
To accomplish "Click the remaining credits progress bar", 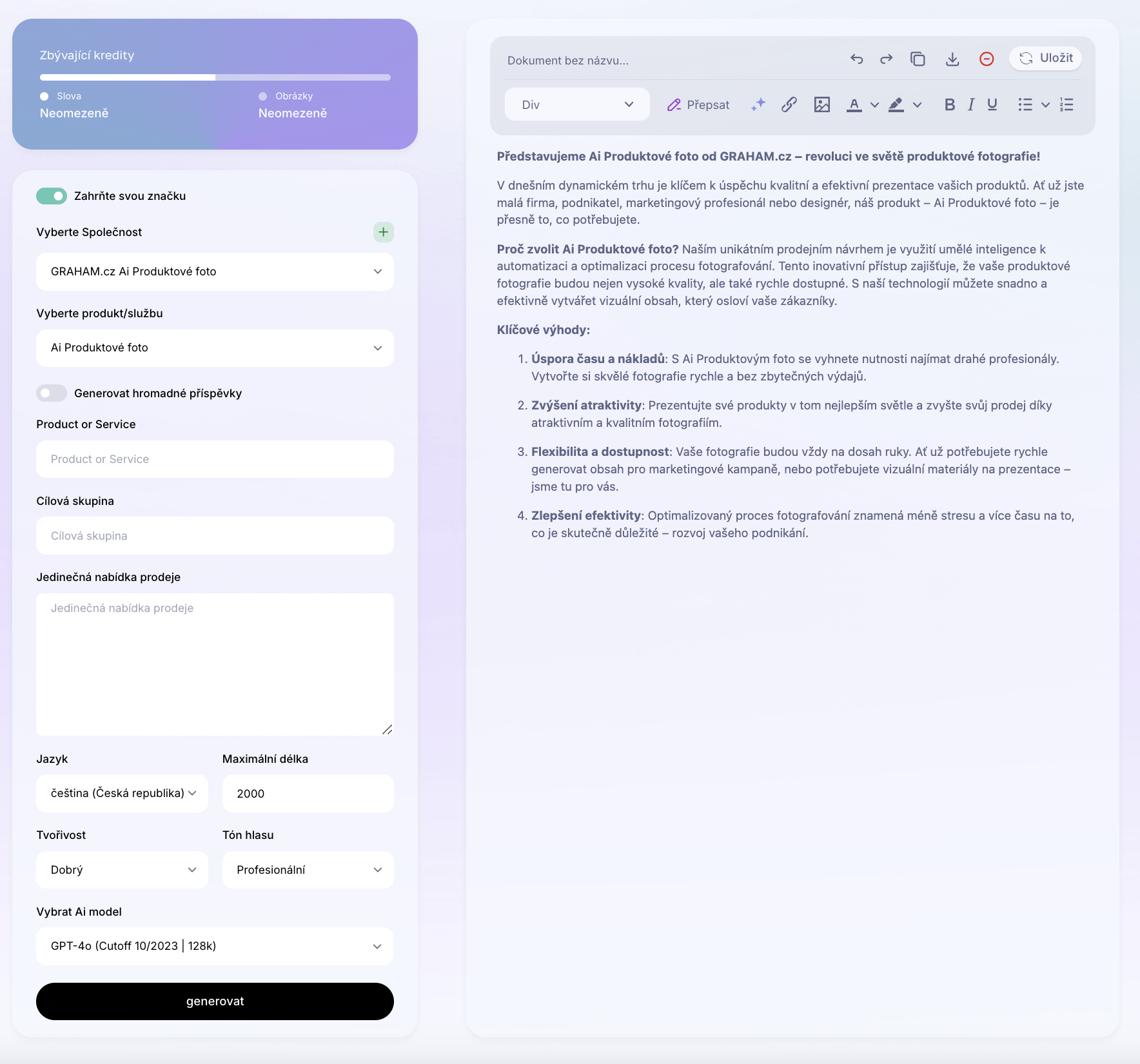I will click(x=215, y=77).
